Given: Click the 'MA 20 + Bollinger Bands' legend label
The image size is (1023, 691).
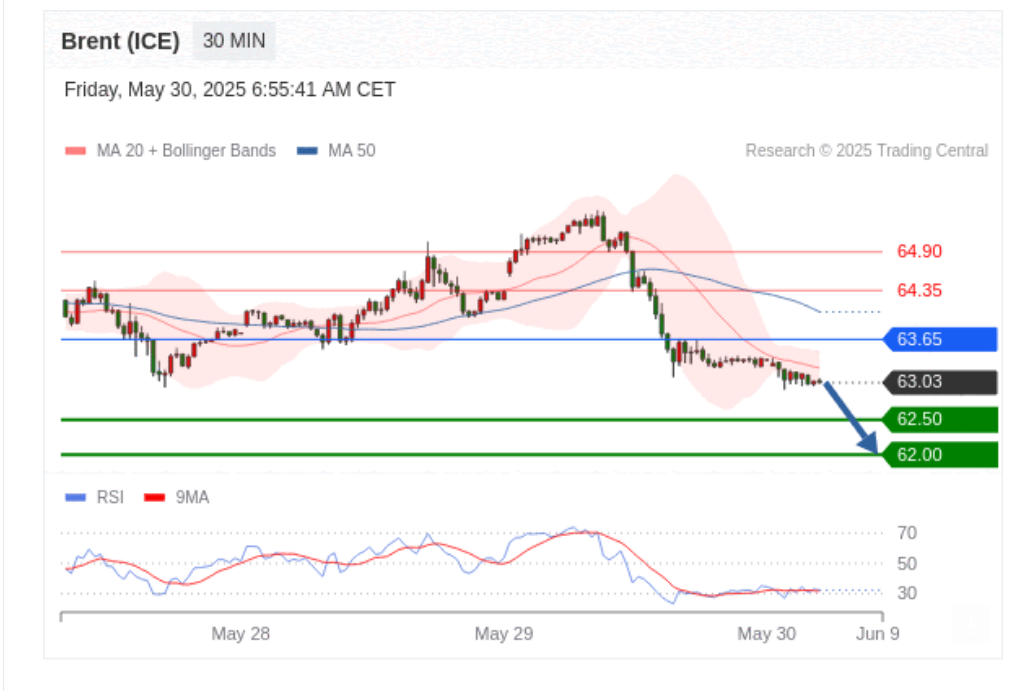Looking at the screenshot, I should click(186, 151).
